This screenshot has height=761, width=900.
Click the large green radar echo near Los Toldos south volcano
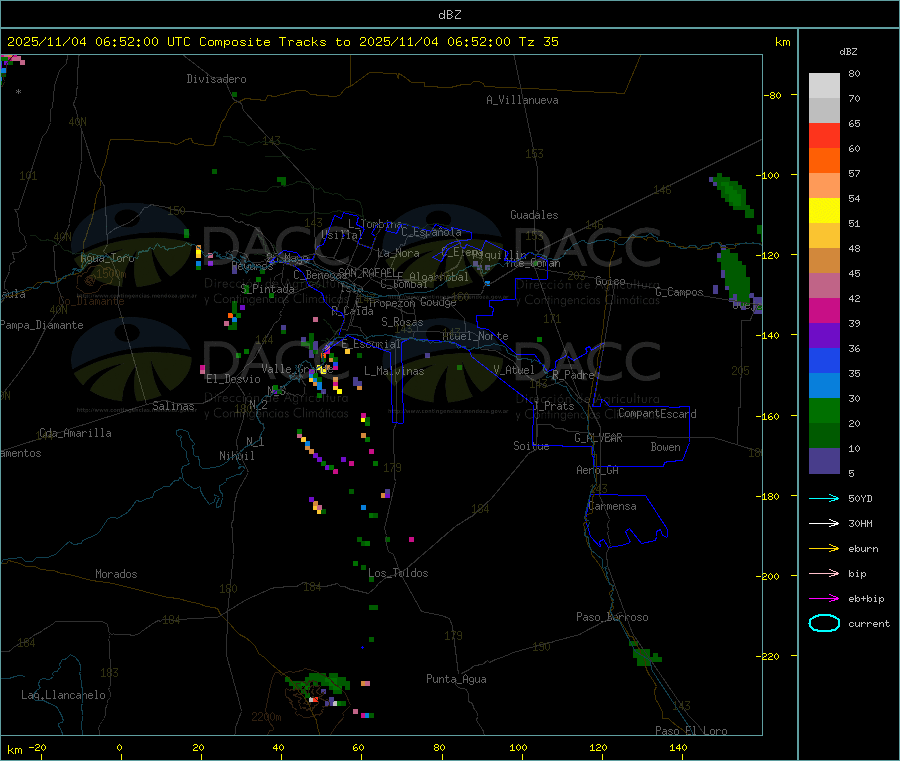320,683
